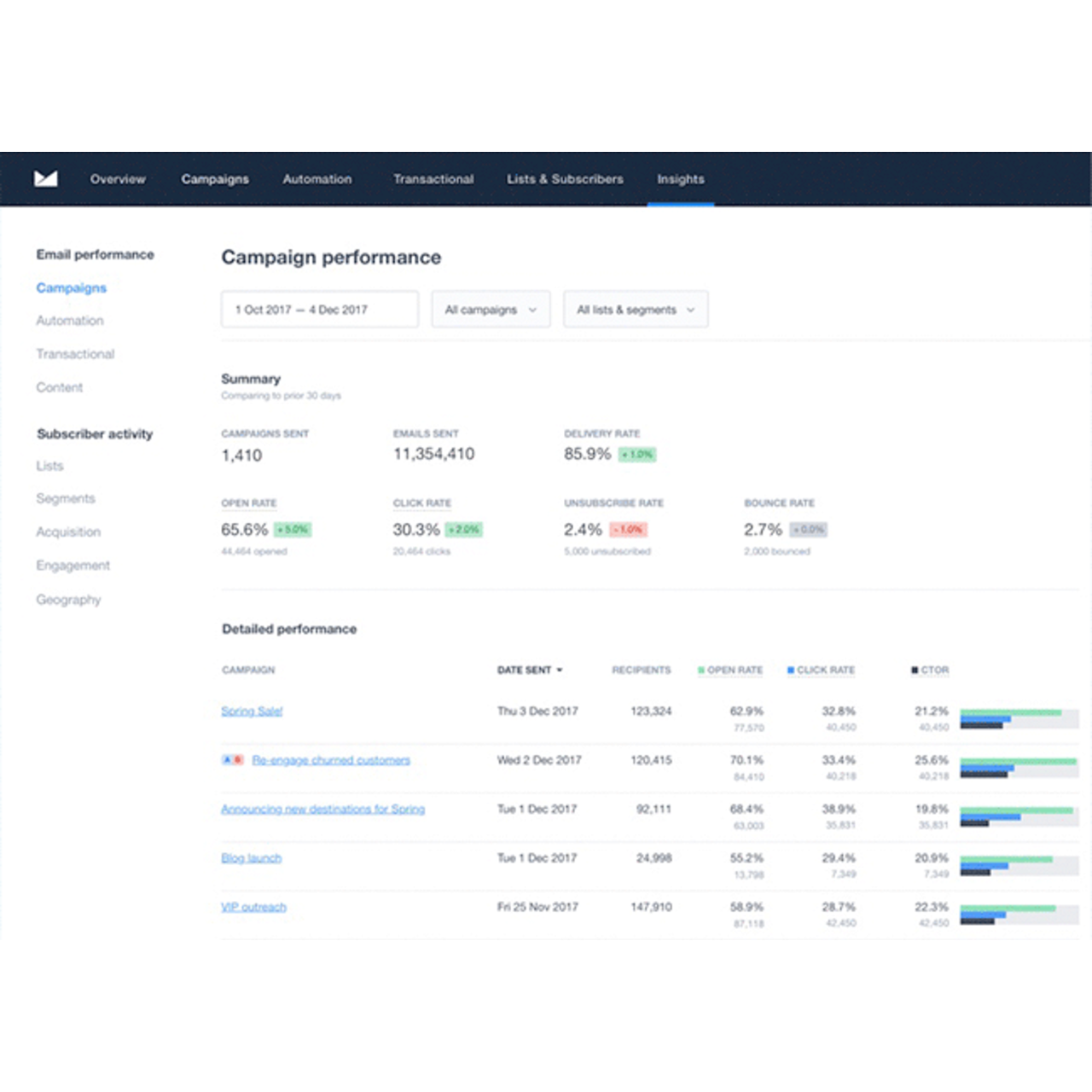The width and height of the screenshot is (1092, 1092).
Task: Toggle the black CTOR legend marker
Action: [x=913, y=670]
